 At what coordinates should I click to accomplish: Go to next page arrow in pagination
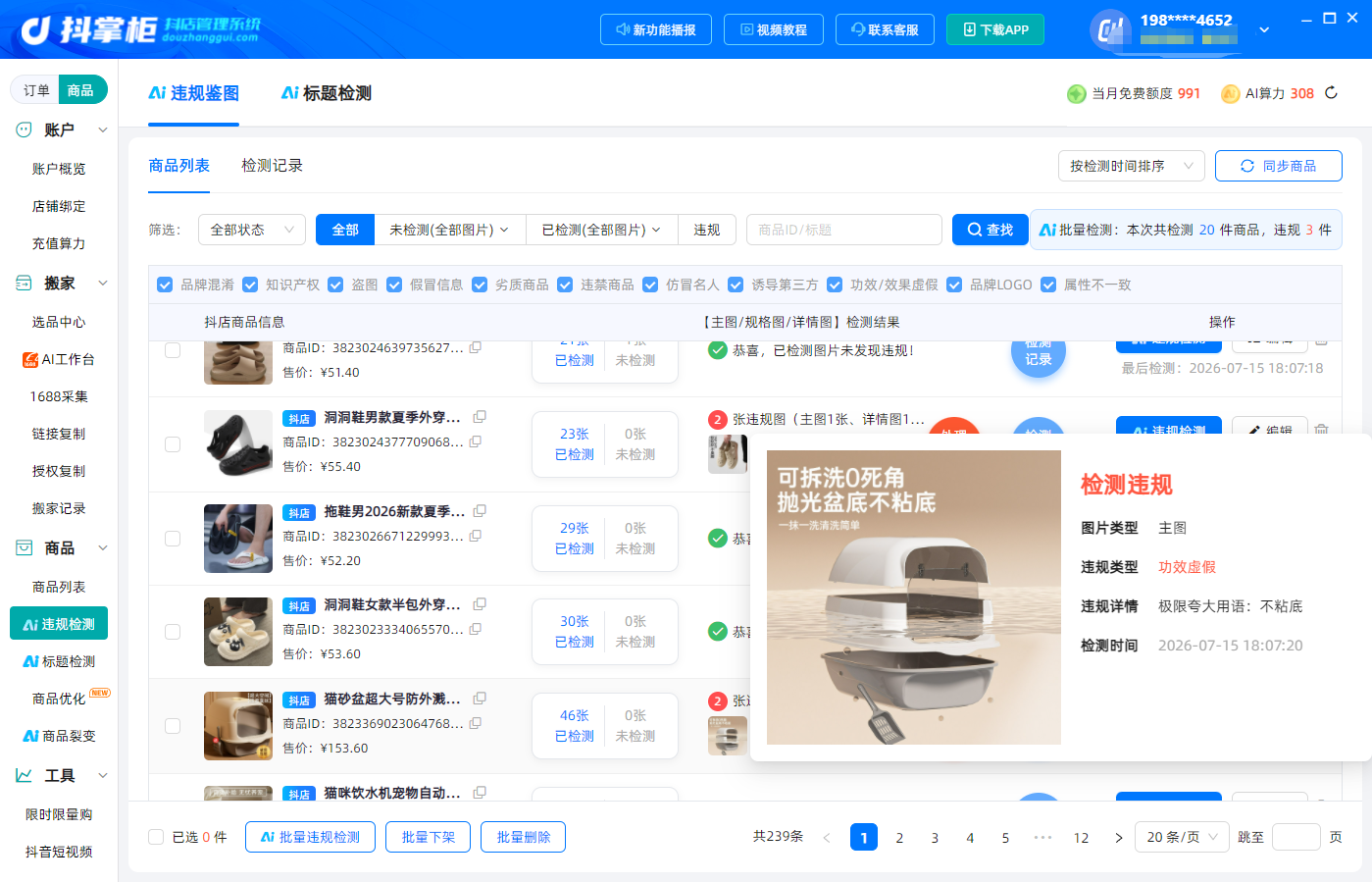click(1118, 838)
